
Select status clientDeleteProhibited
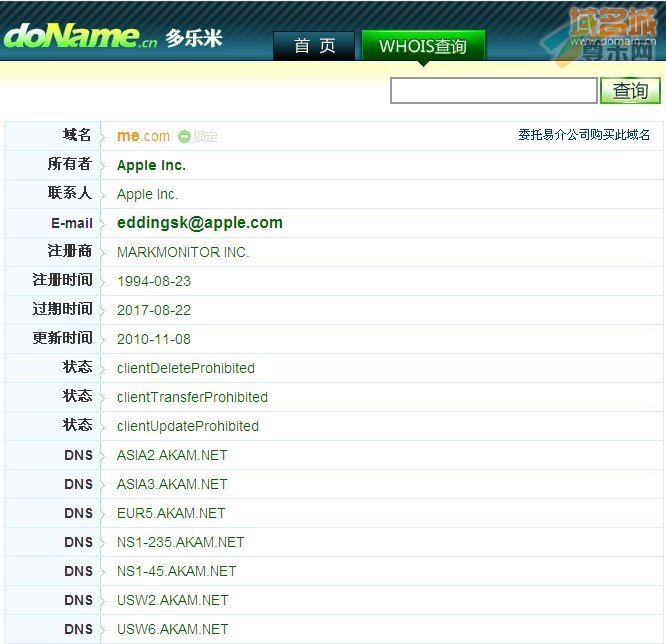point(186,368)
